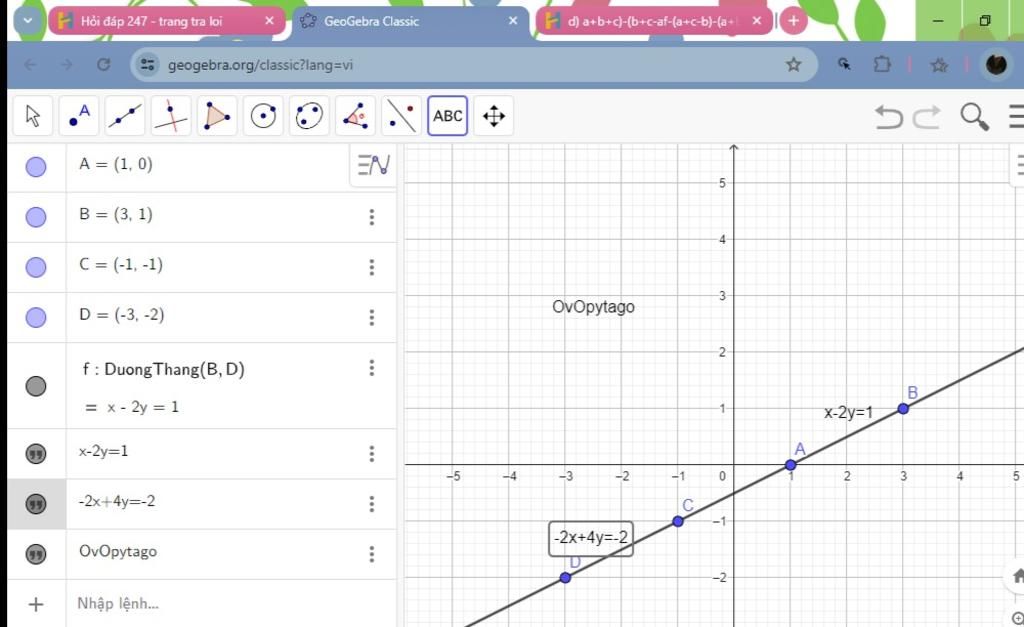
Task: Open the browser extensions puzzle icon
Action: [882, 65]
